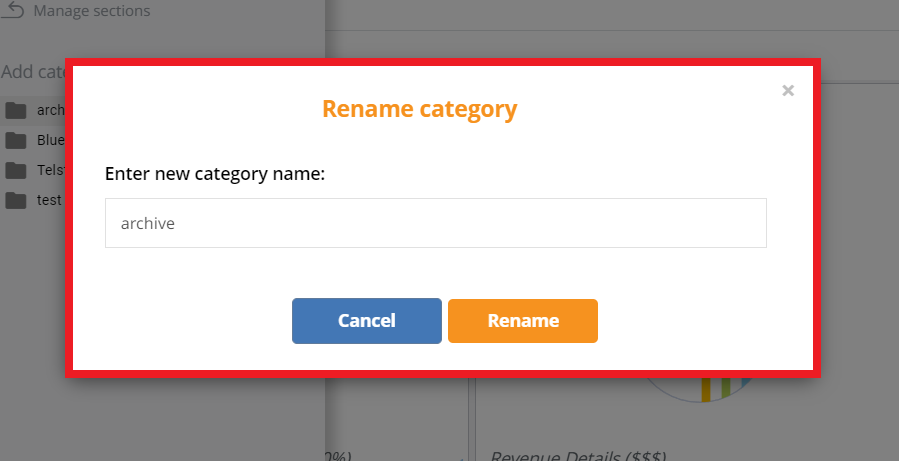Focus the new category name input field
The height and width of the screenshot is (461, 899).
(435, 223)
